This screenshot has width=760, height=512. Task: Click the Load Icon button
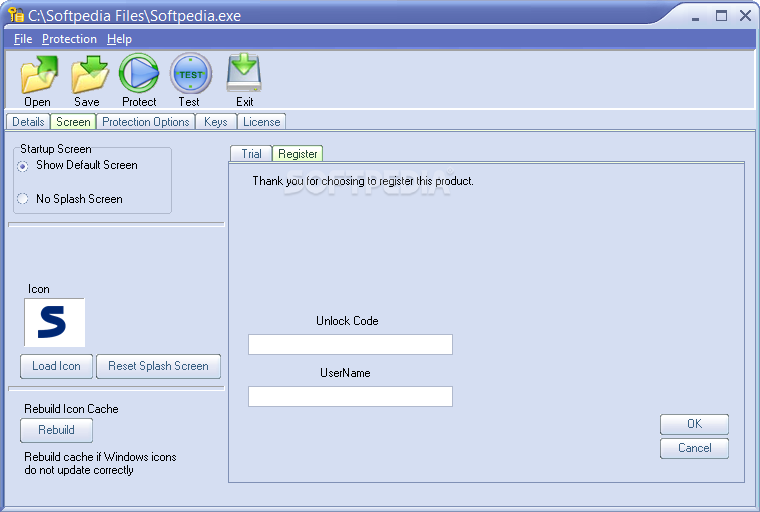56,366
